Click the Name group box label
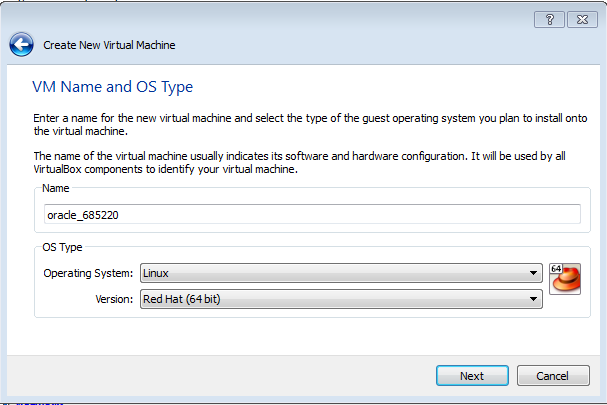 56,188
